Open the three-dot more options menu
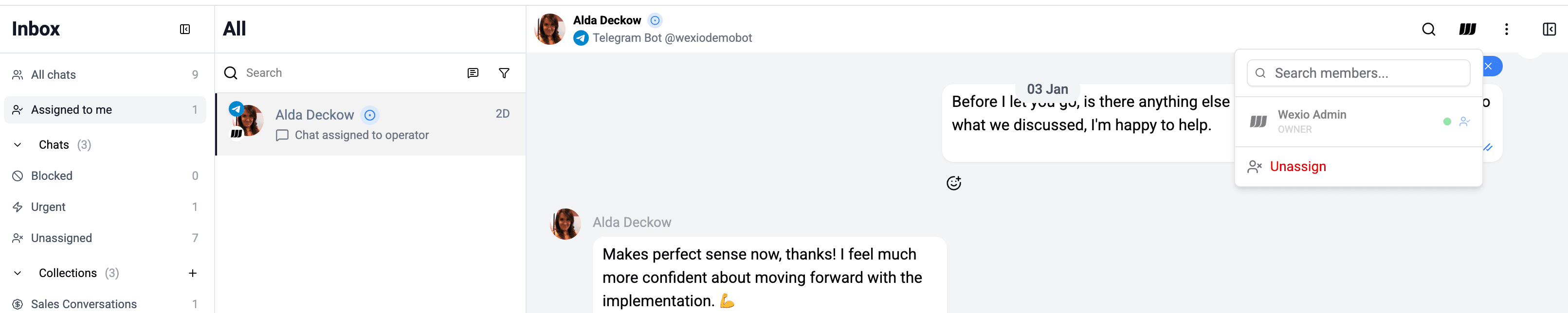The height and width of the screenshot is (313, 1568). pyautogui.click(x=1507, y=29)
